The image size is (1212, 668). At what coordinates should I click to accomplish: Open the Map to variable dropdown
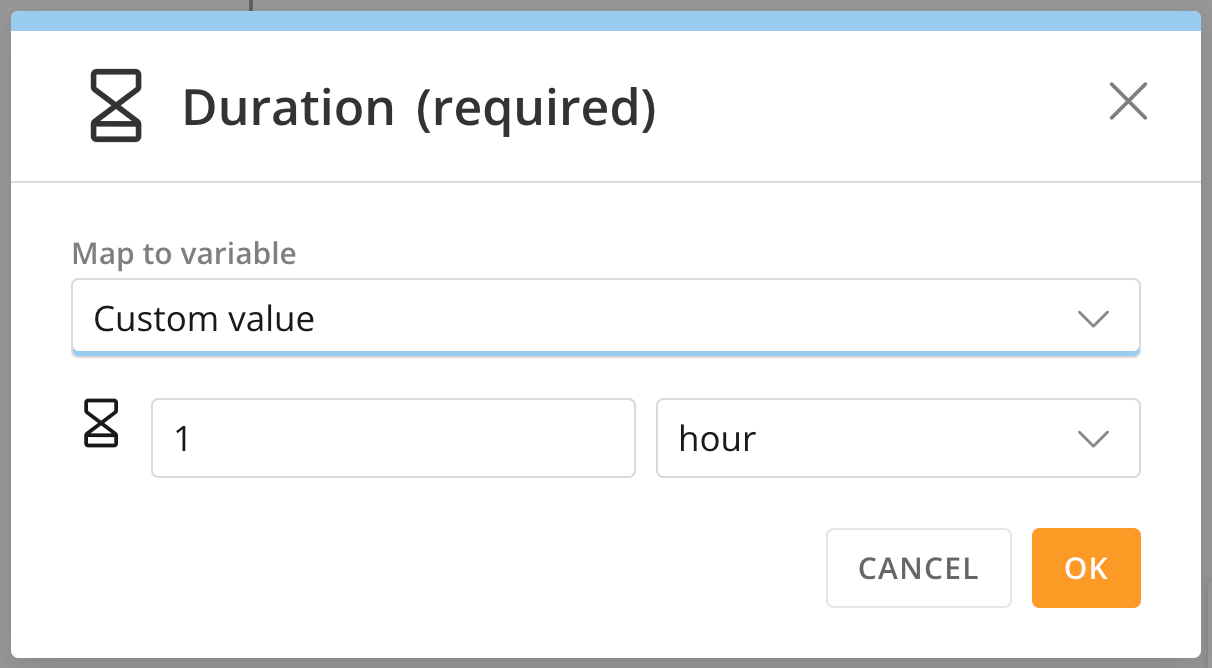pos(606,317)
